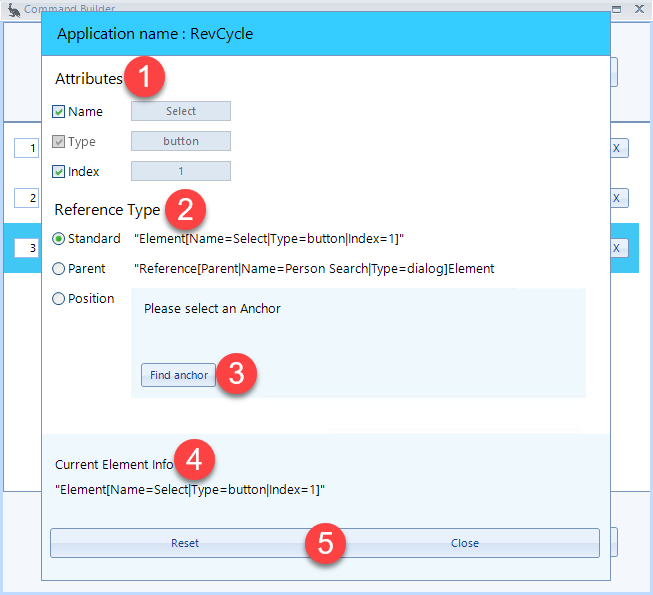Click 'Please select an Anchor' message

tap(212, 309)
